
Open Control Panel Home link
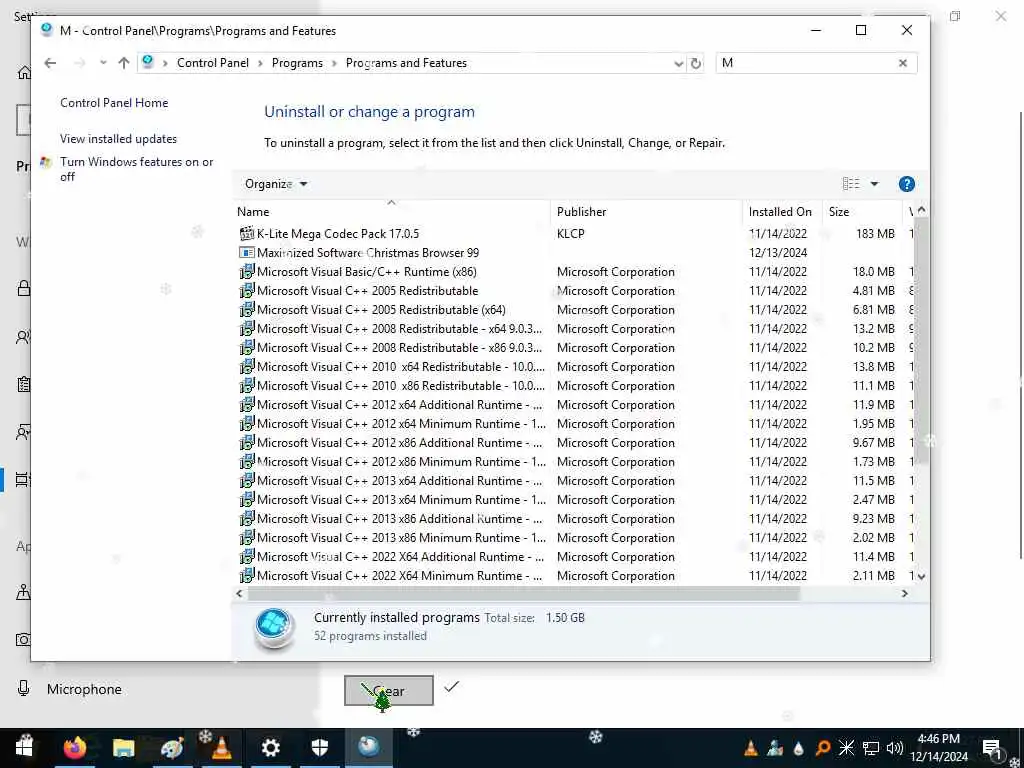[x=114, y=103]
